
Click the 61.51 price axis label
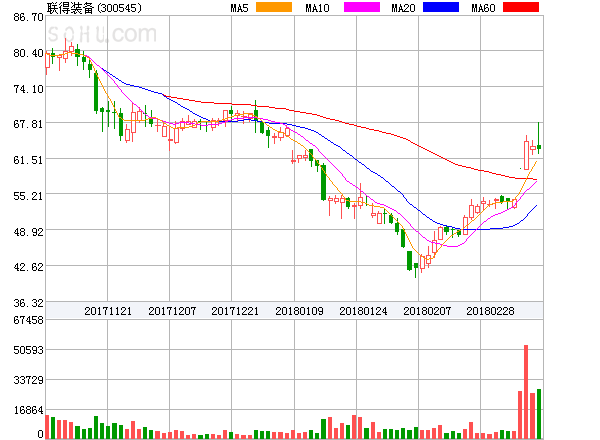28,160
